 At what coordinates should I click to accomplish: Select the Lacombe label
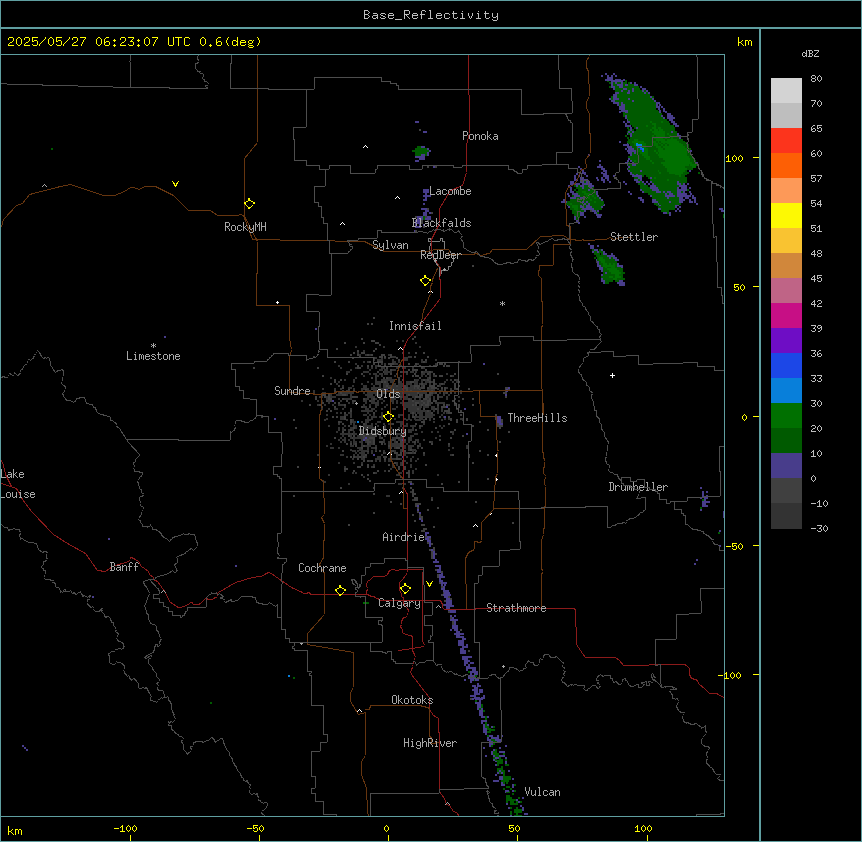click(450, 191)
